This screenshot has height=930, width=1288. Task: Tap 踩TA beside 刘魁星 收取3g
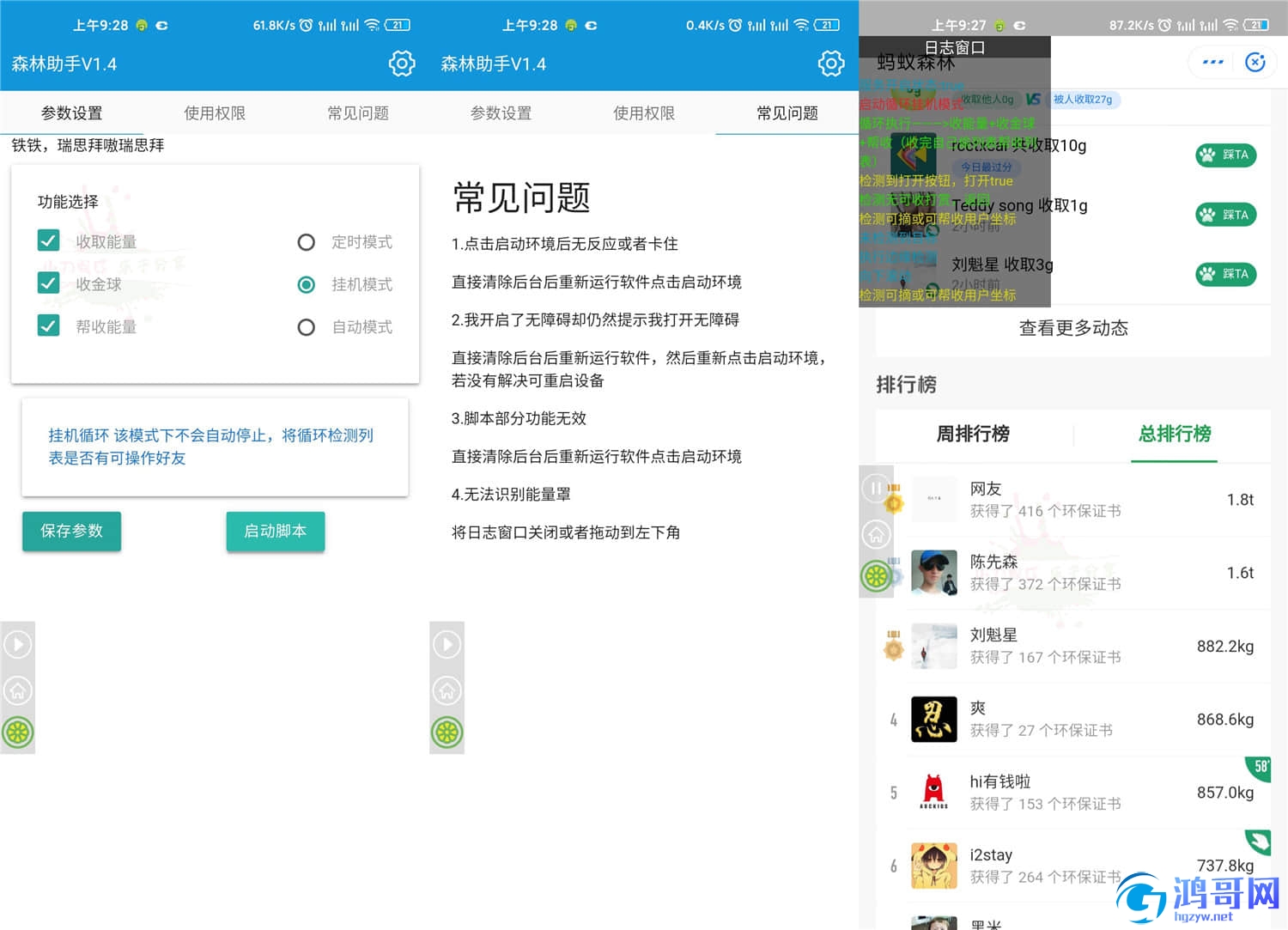click(x=1226, y=274)
